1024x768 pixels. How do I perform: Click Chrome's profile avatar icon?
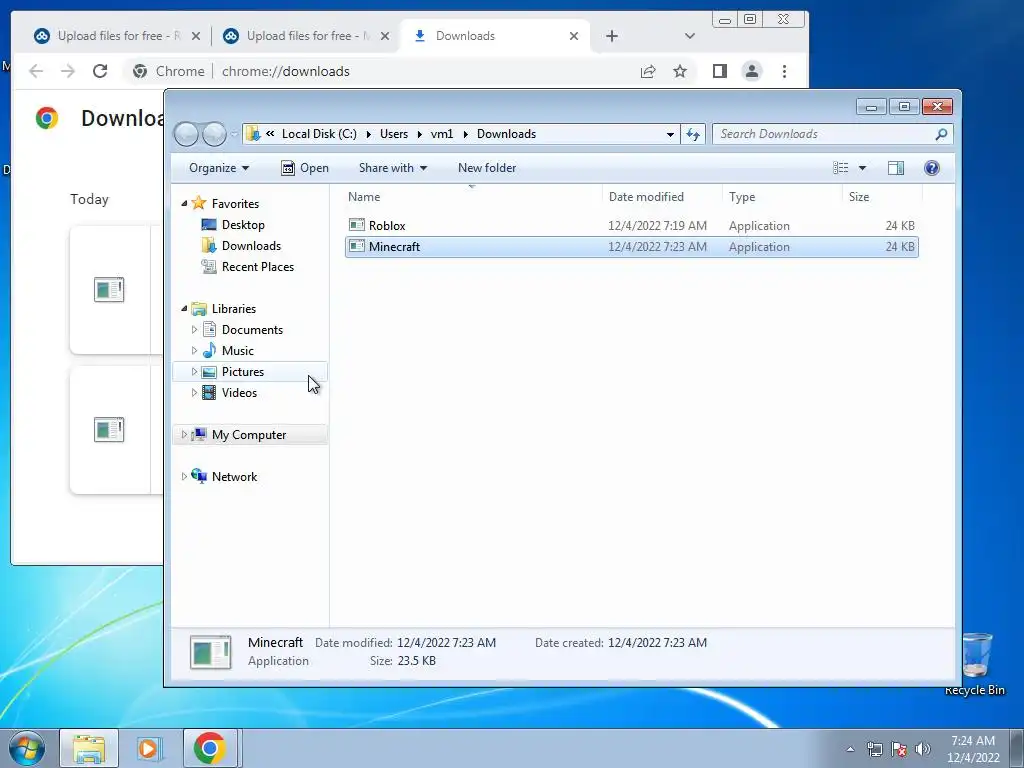tap(752, 71)
